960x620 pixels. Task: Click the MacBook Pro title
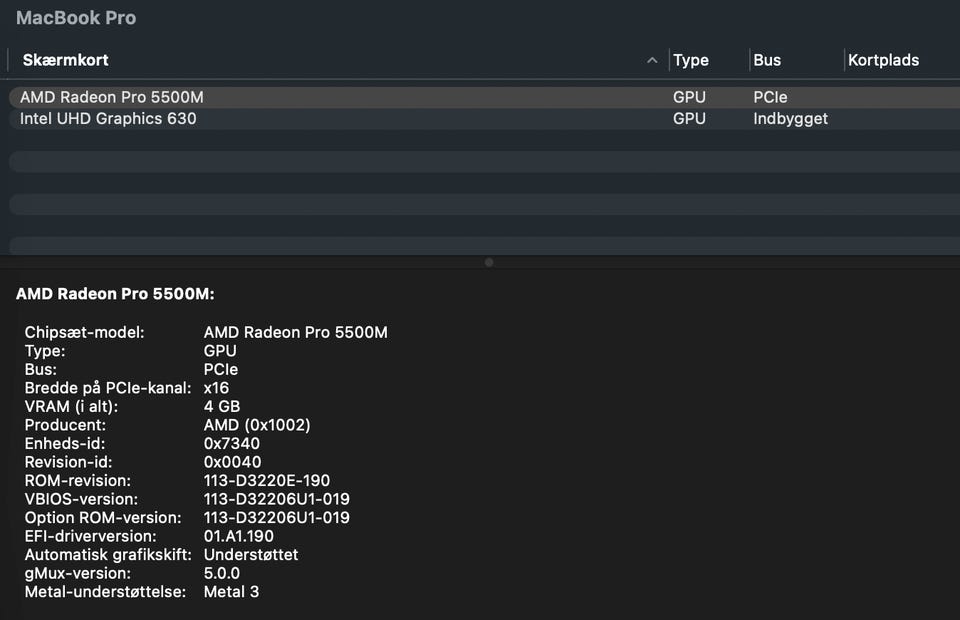[76, 18]
